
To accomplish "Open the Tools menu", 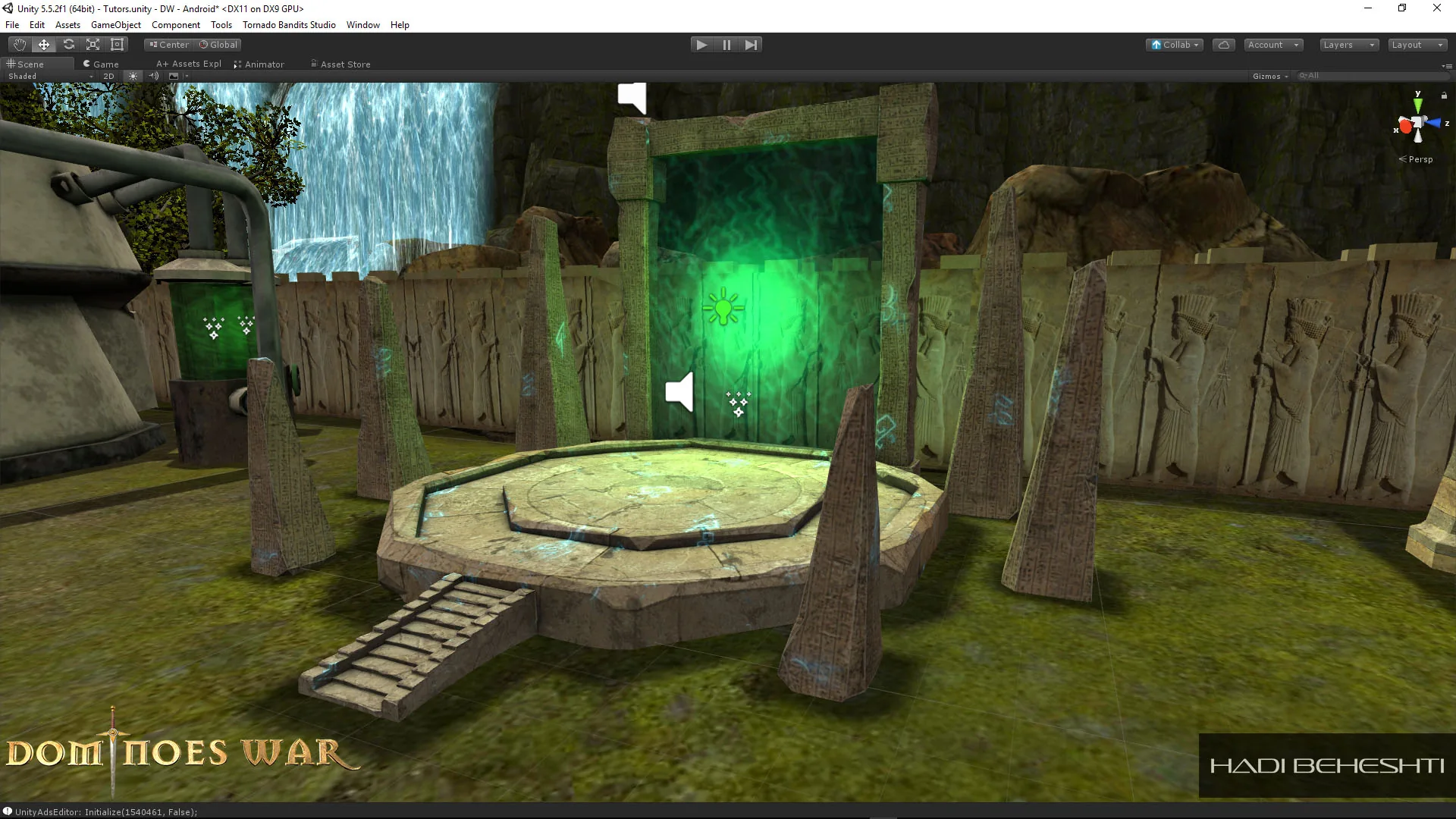I will (x=221, y=25).
